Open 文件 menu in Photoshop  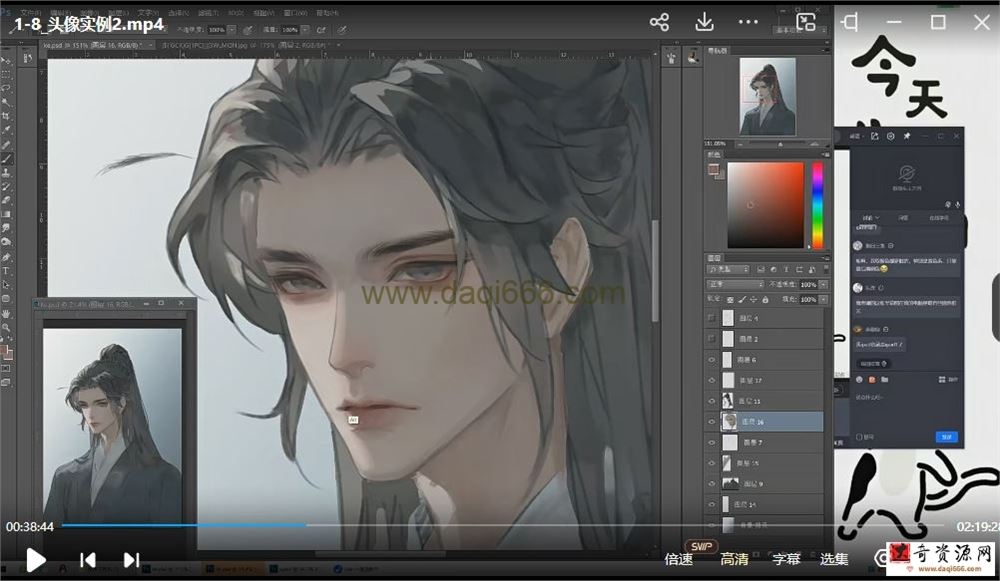(x=29, y=12)
